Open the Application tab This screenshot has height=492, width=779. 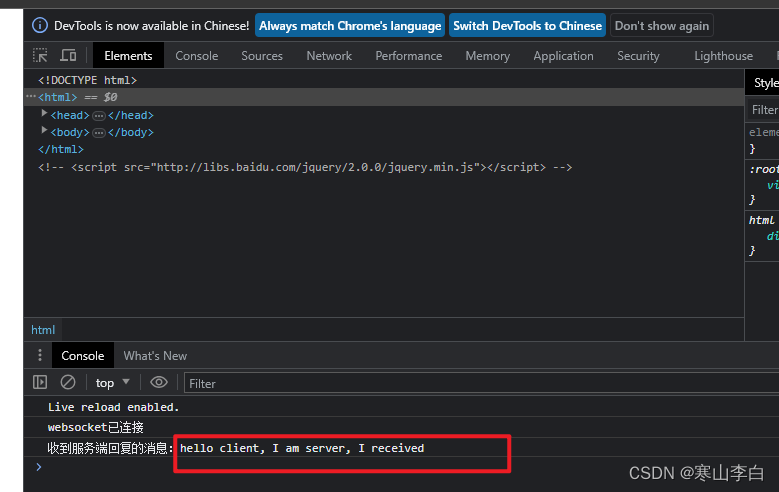click(563, 56)
